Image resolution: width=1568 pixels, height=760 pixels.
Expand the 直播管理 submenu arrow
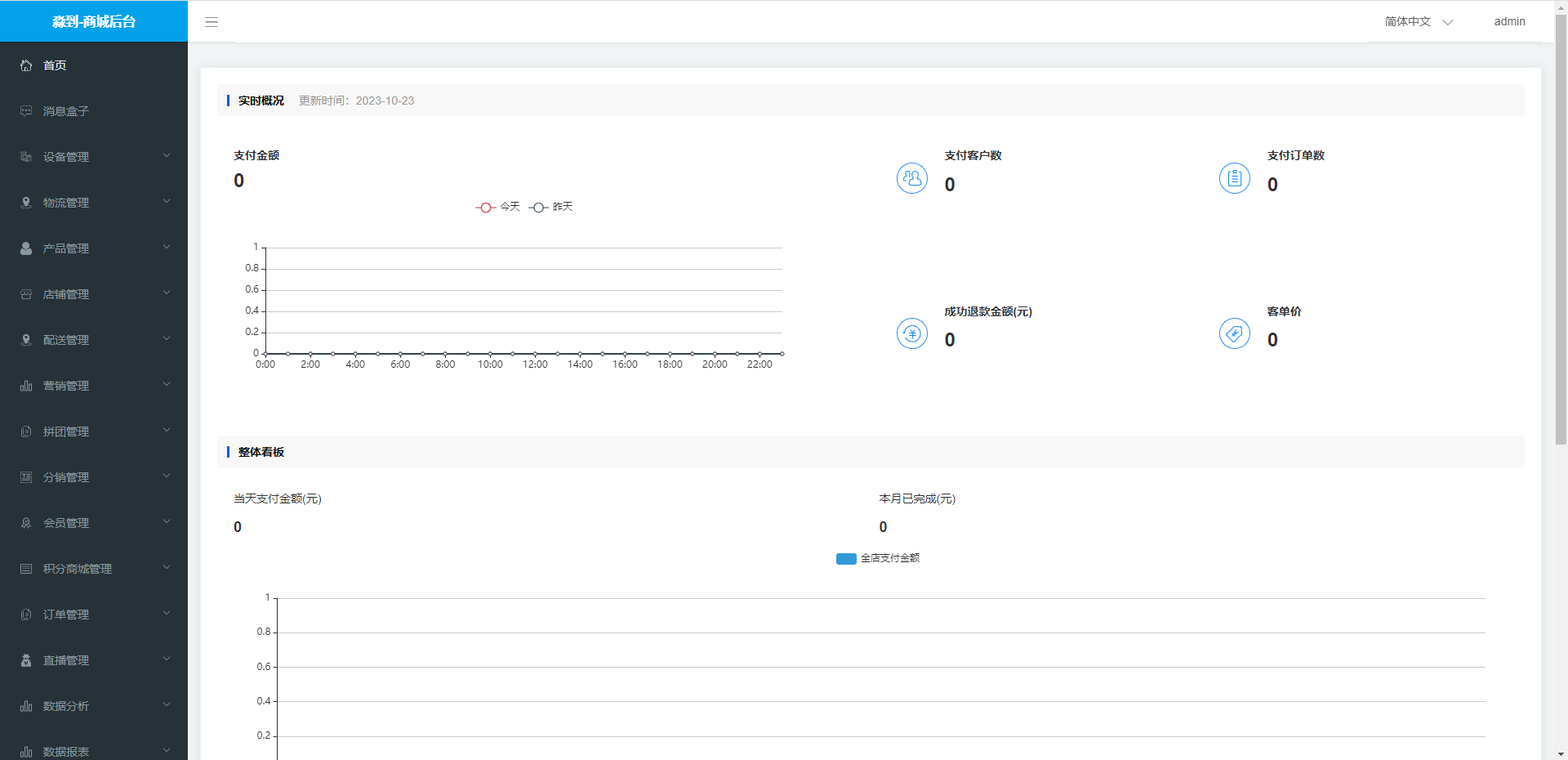167,659
